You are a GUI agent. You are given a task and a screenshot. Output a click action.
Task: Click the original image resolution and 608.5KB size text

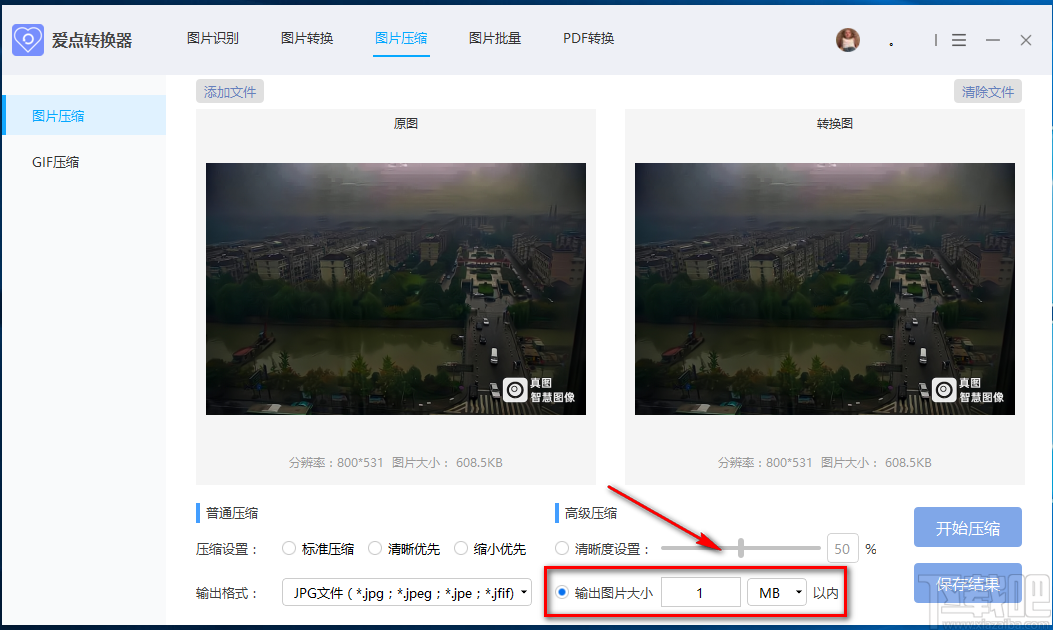(x=396, y=463)
